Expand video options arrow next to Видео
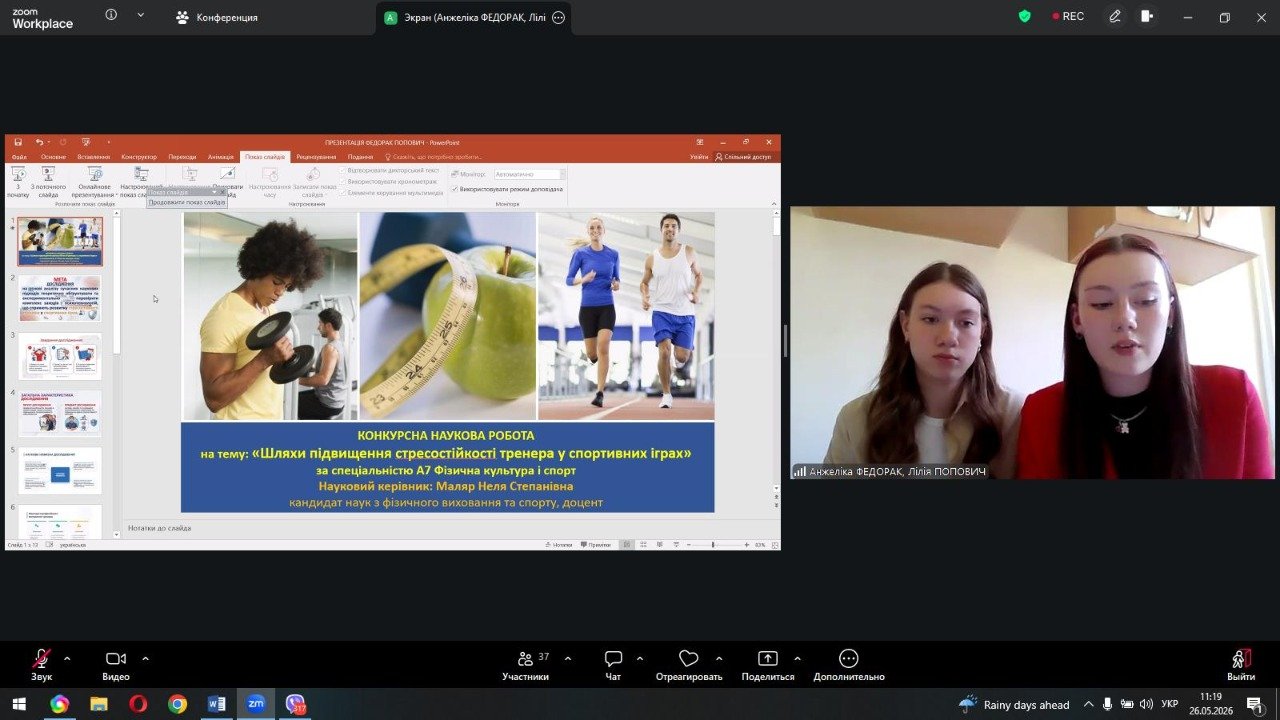The width and height of the screenshot is (1280, 720). [145, 659]
